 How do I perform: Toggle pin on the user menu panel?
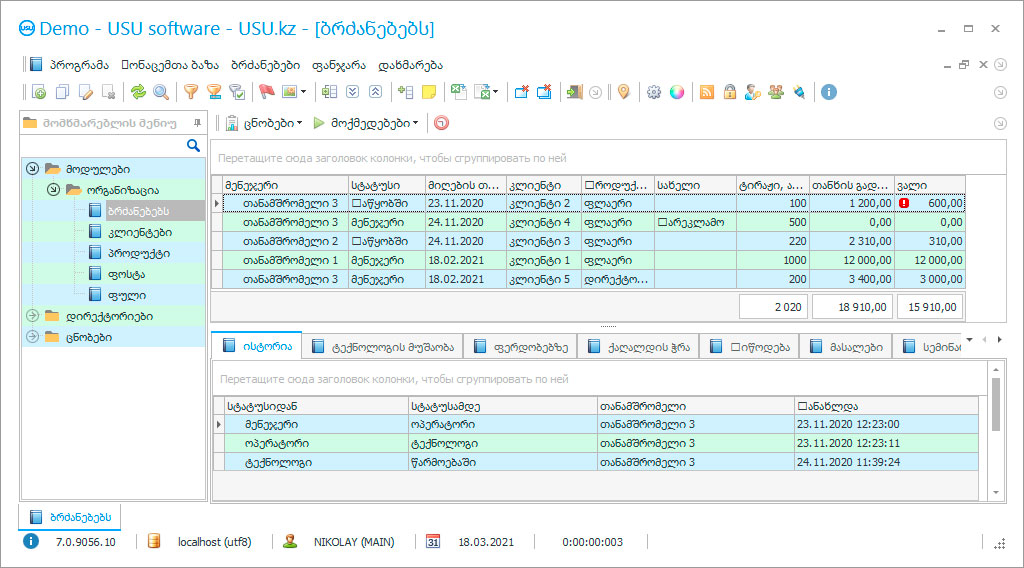point(197,123)
